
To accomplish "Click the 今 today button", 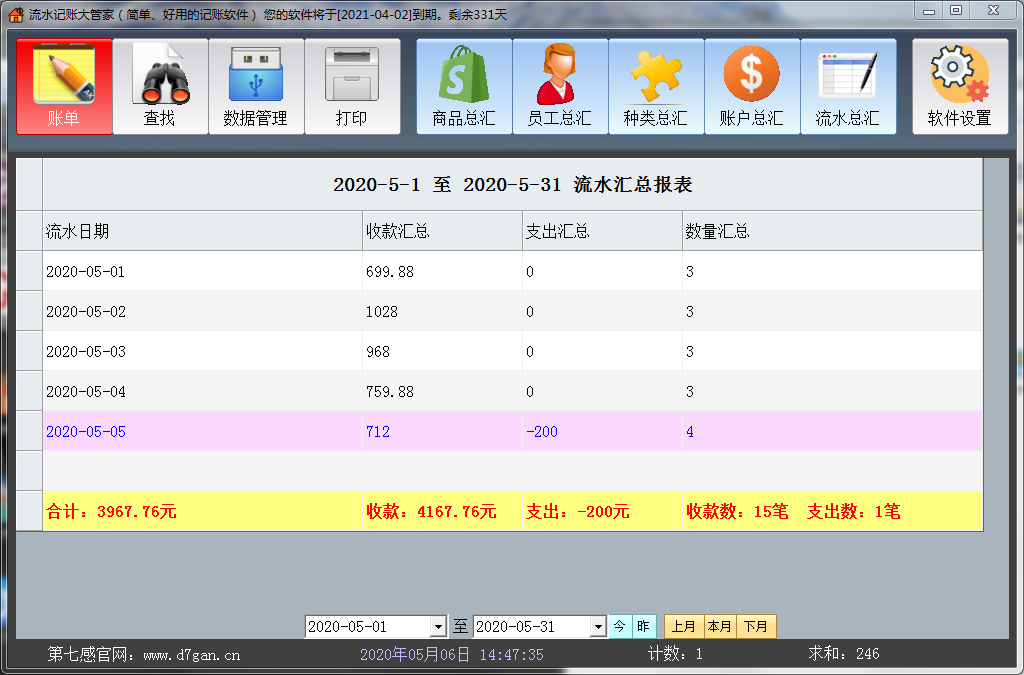I will pos(620,627).
